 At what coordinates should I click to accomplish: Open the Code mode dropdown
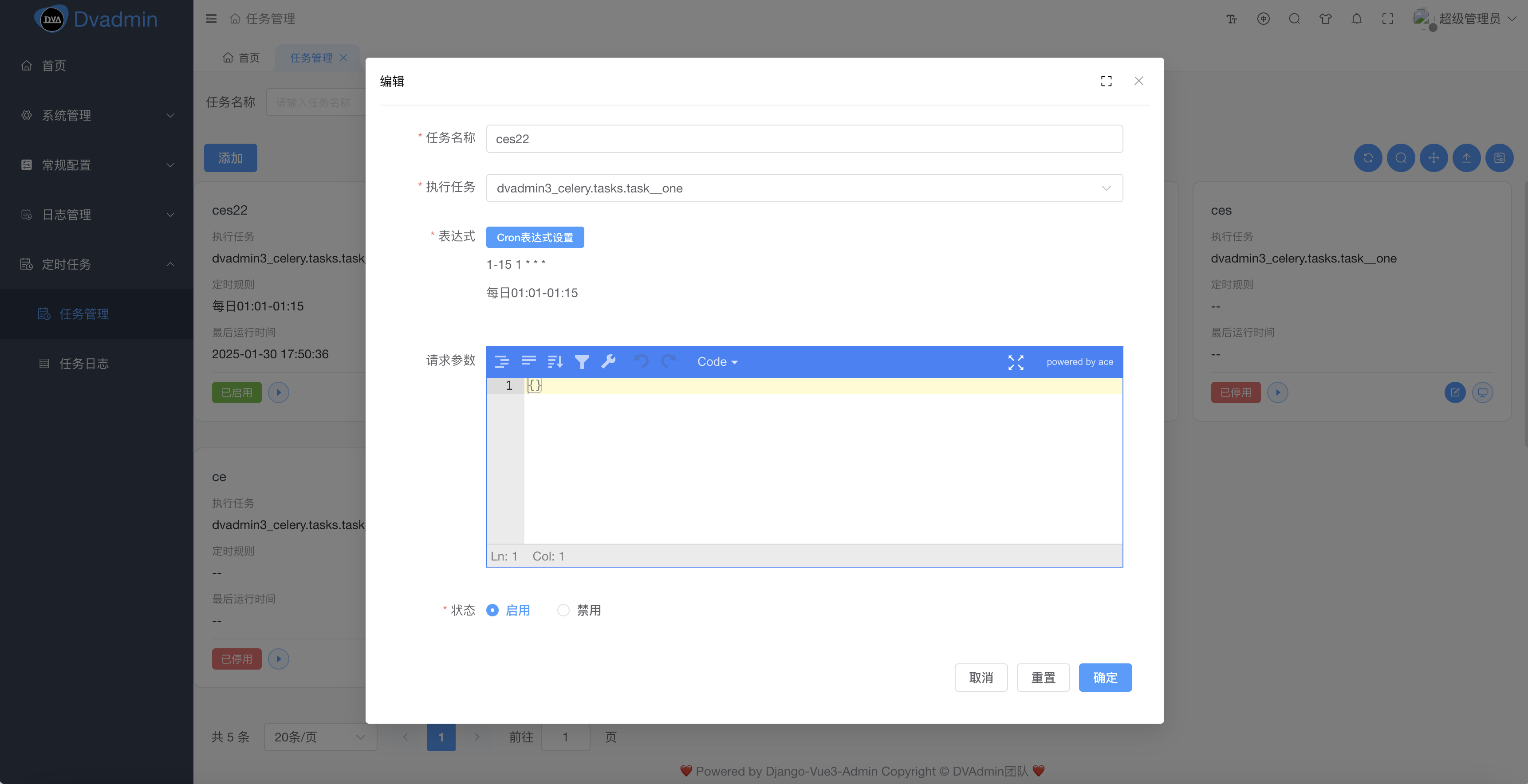[717, 362]
